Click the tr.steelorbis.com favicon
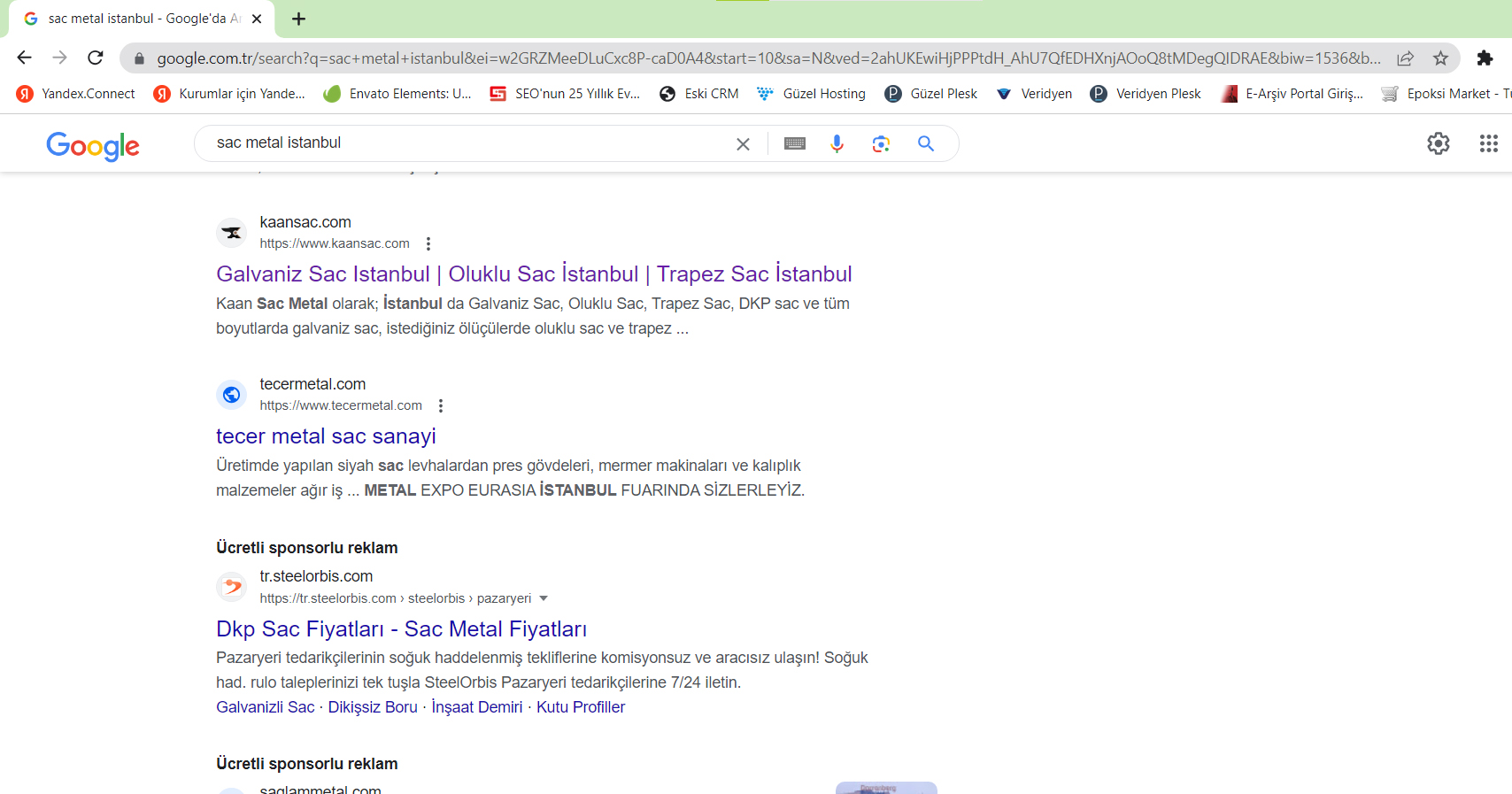Screen dimensions: 1512x794 [x=232, y=587]
